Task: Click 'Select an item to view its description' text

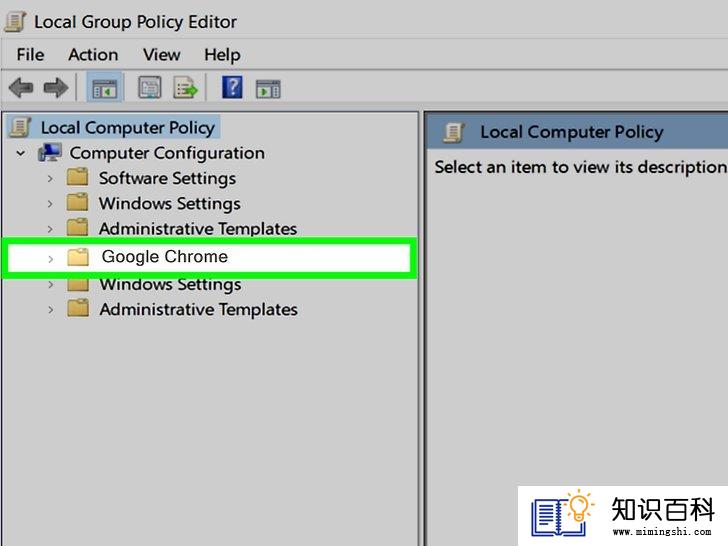Action: pyautogui.click(x=580, y=167)
